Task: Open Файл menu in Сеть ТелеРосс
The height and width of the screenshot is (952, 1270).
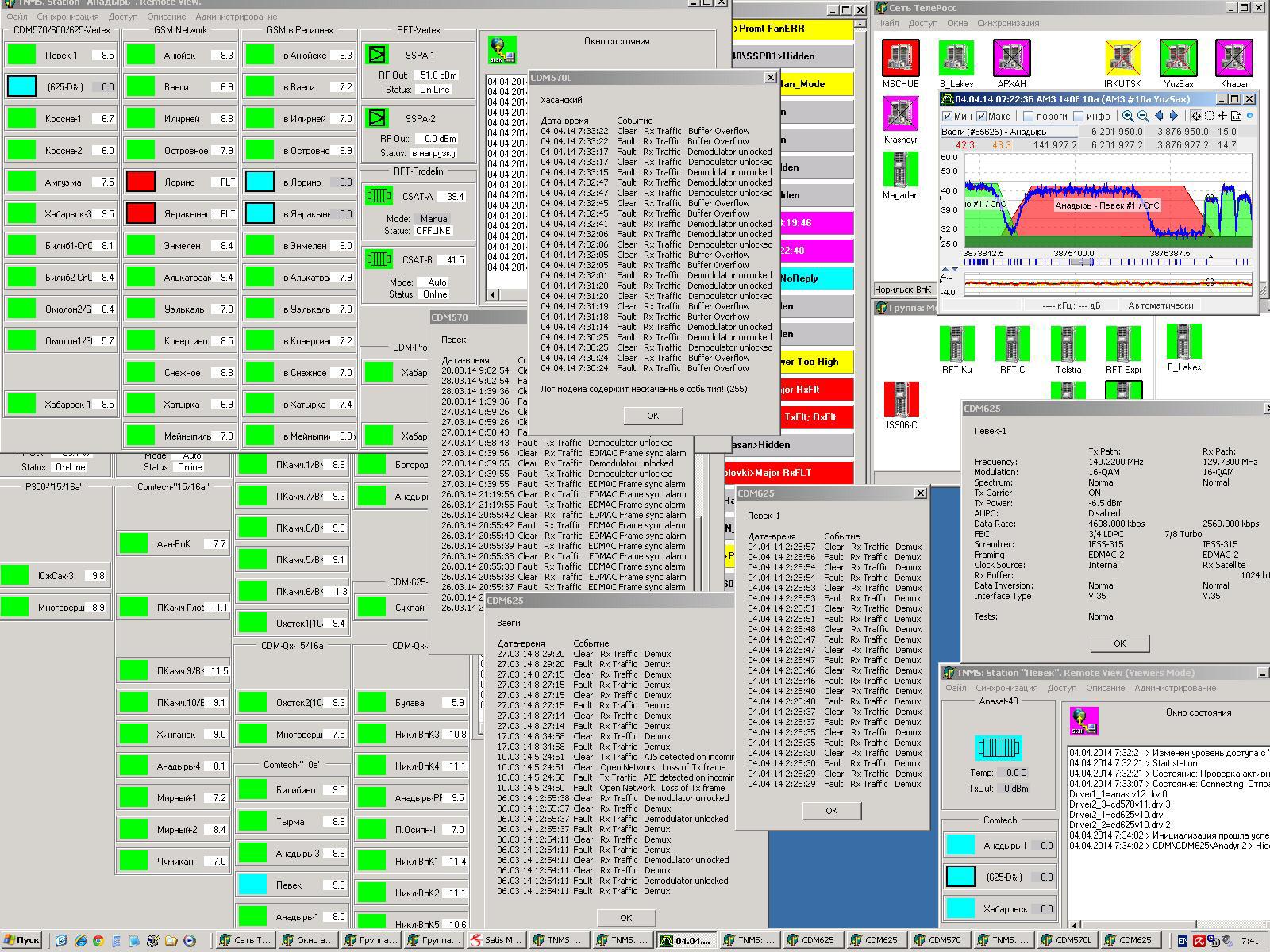Action: click(x=887, y=23)
